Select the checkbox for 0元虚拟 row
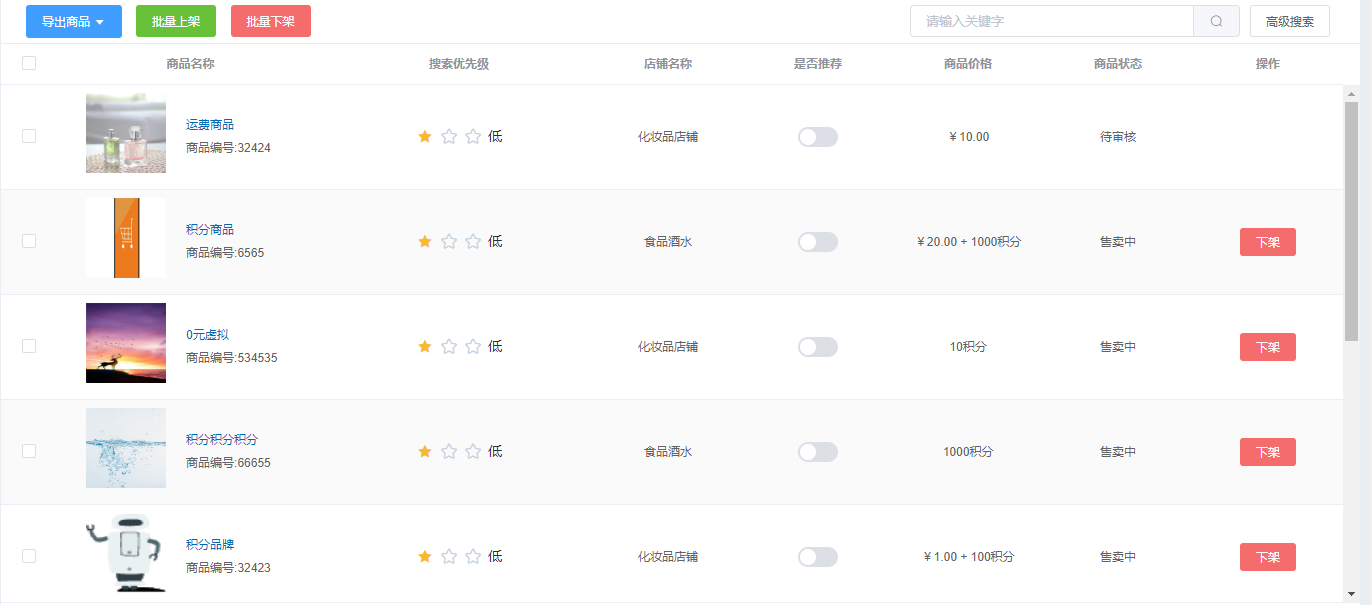The width and height of the screenshot is (1372, 605). [29, 346]
